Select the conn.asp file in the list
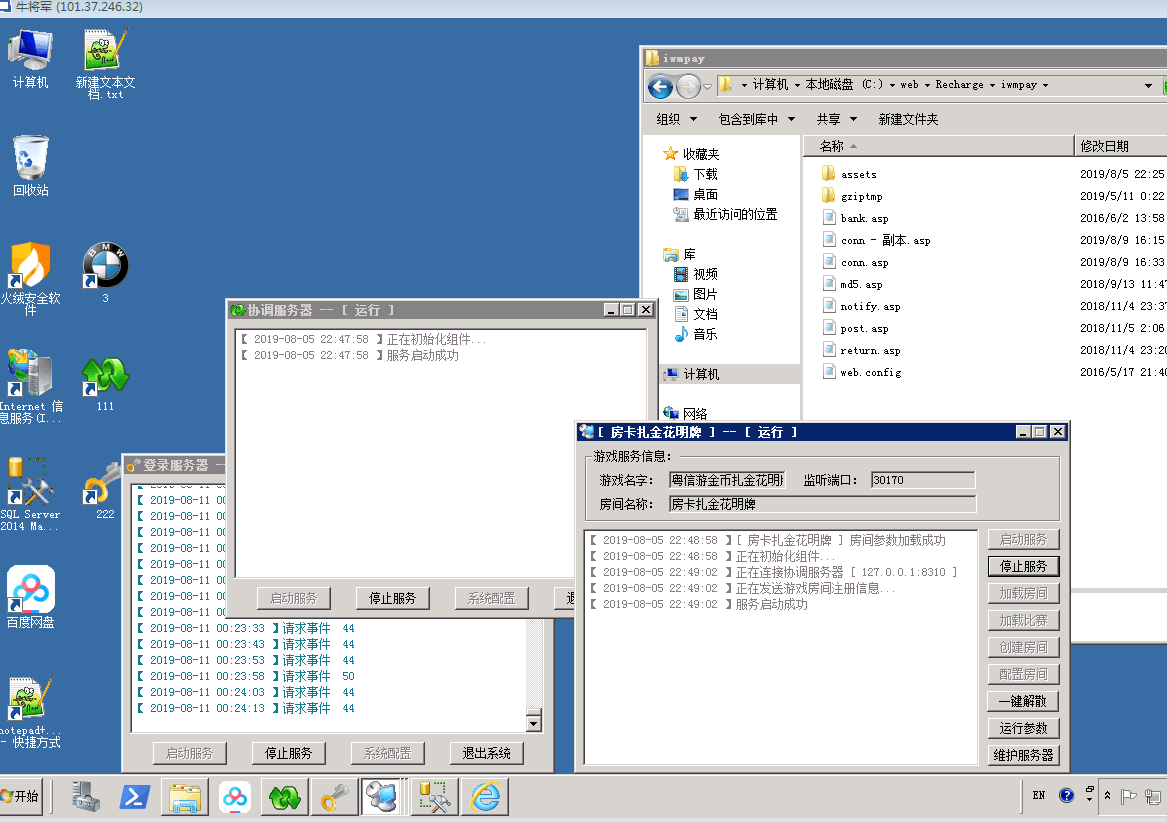This screenshot has height=822, width=1167. (x=864, y=263)
